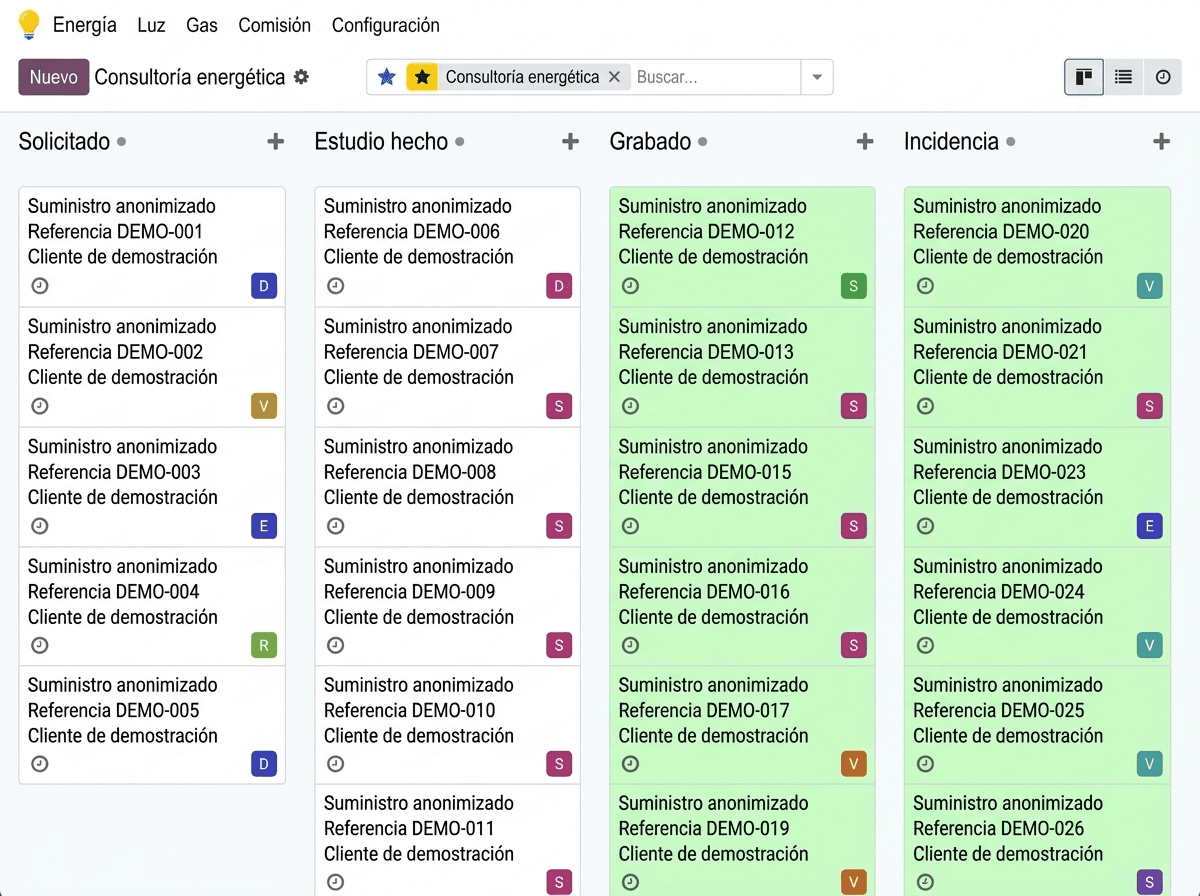Open the Referencia DEMO-013 card
This screenshot has width=1200, height=896.
pyautogui.click(x=742, y=367)
